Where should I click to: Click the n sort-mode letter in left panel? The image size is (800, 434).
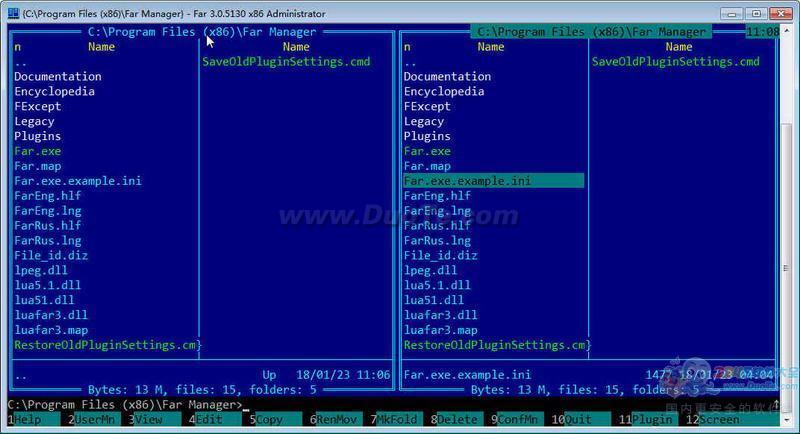coord(17,47)
